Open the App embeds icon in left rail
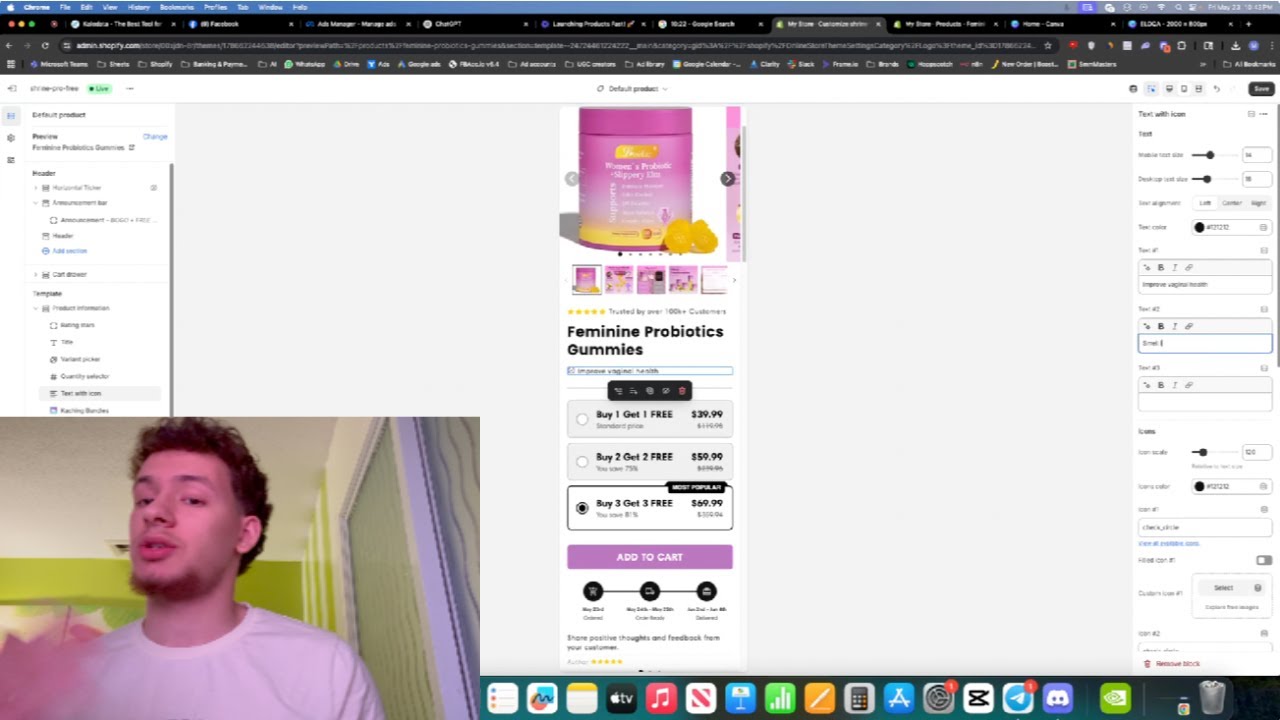The height and width of the screenshot is (720, 1280). tap(11, 159)
